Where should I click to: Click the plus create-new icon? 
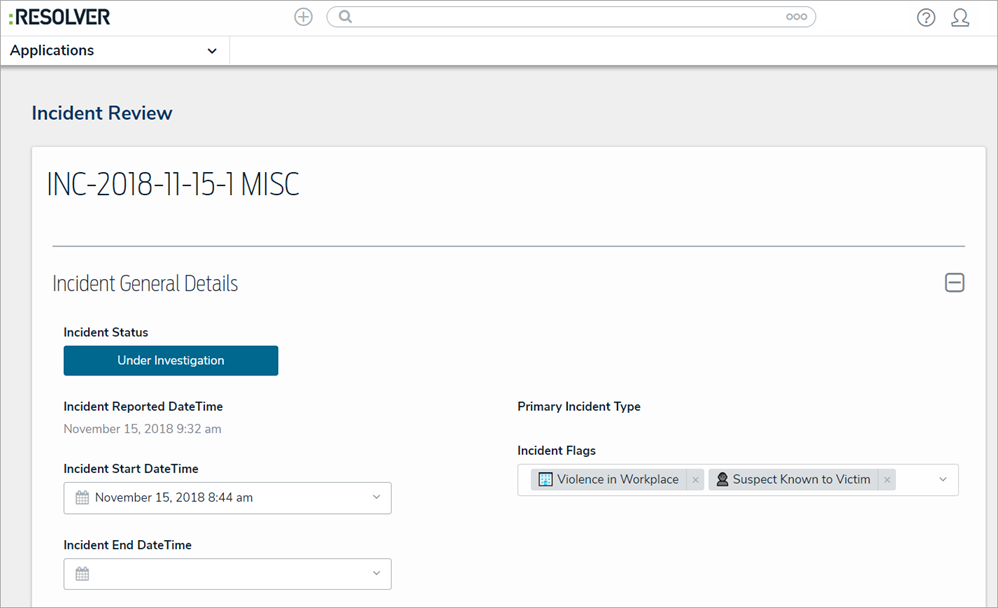tap(304, 17)
